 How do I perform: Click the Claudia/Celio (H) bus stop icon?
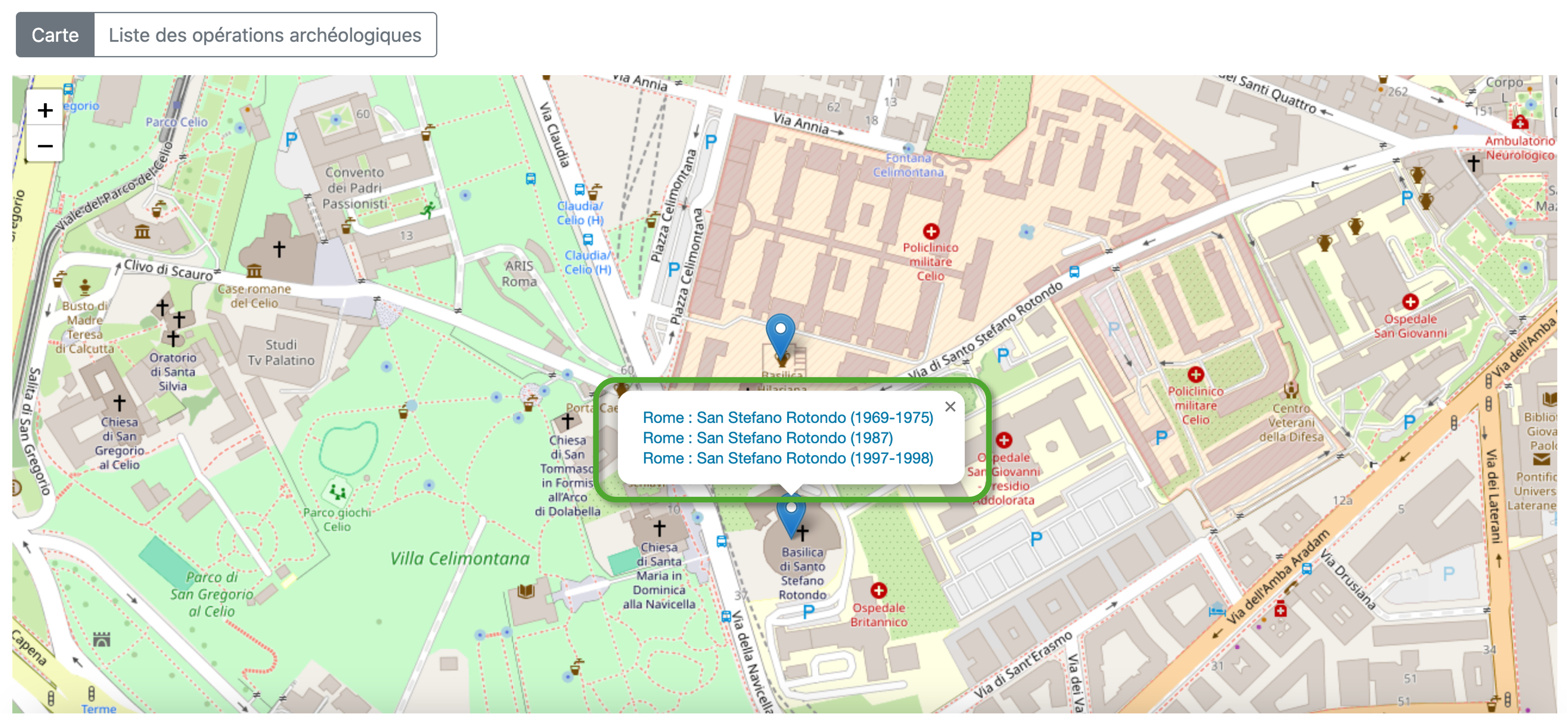[580, 190]
